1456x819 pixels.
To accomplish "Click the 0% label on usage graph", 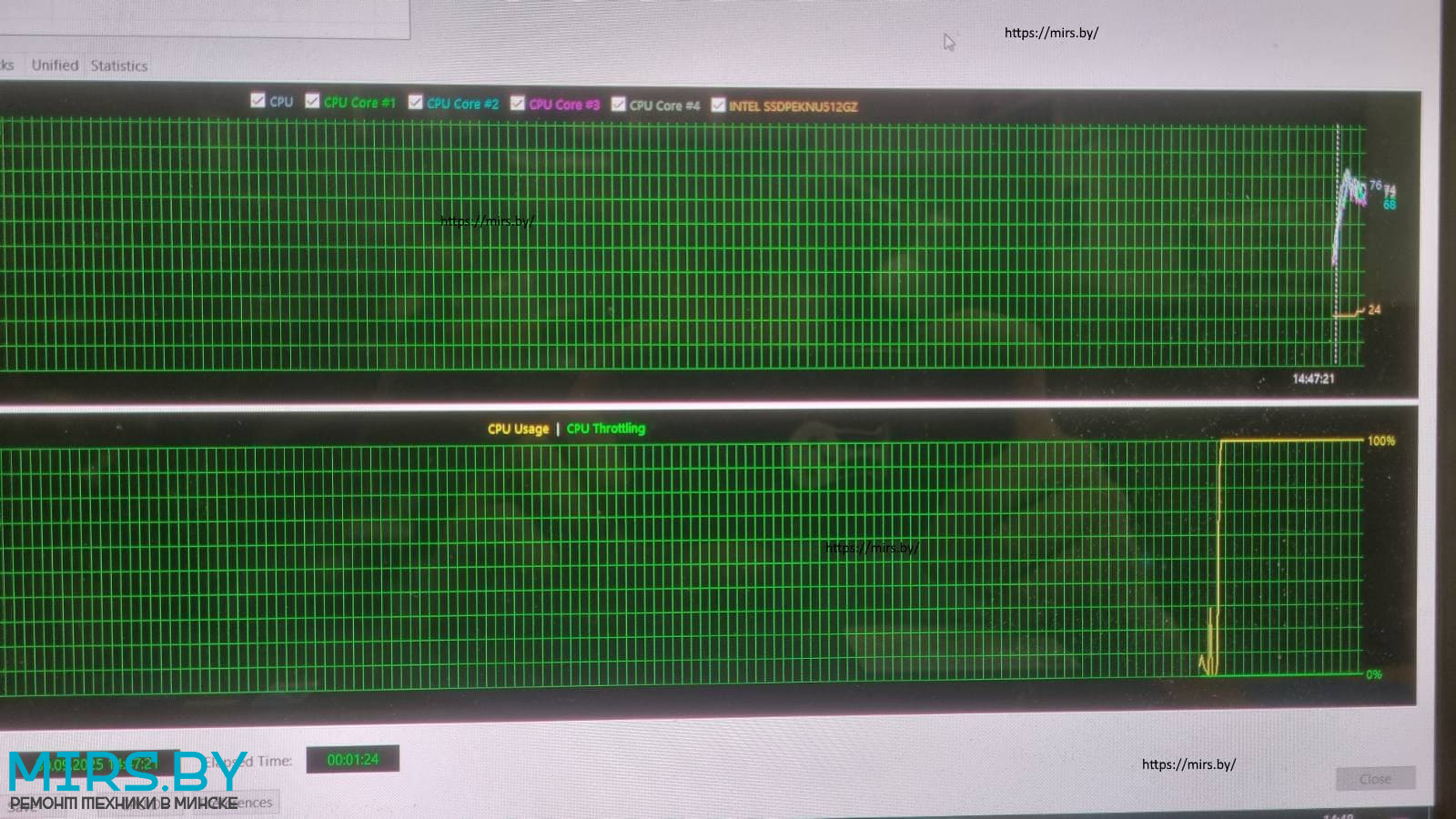I will coord(1373,674).
